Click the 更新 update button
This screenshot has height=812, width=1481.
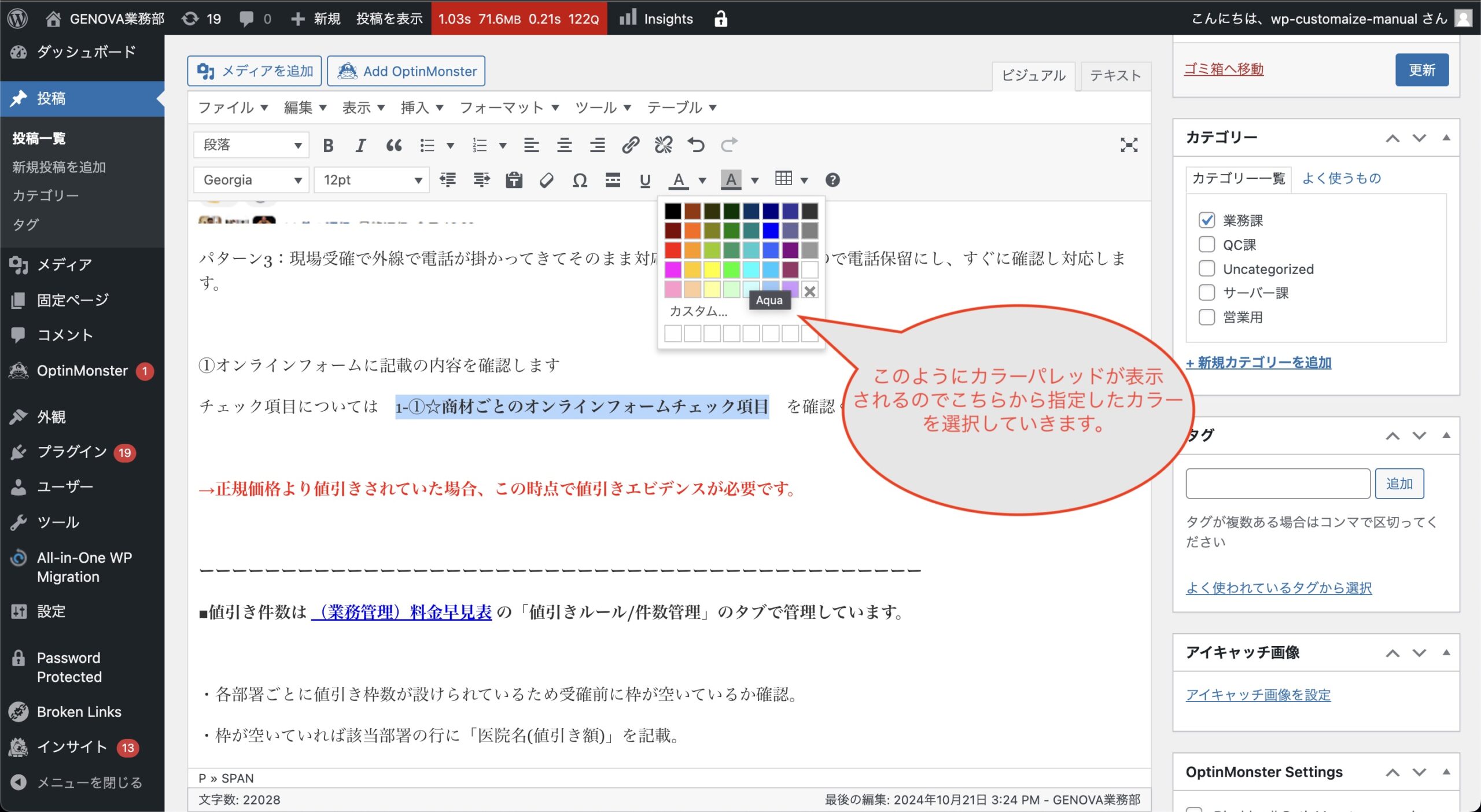1421,70
